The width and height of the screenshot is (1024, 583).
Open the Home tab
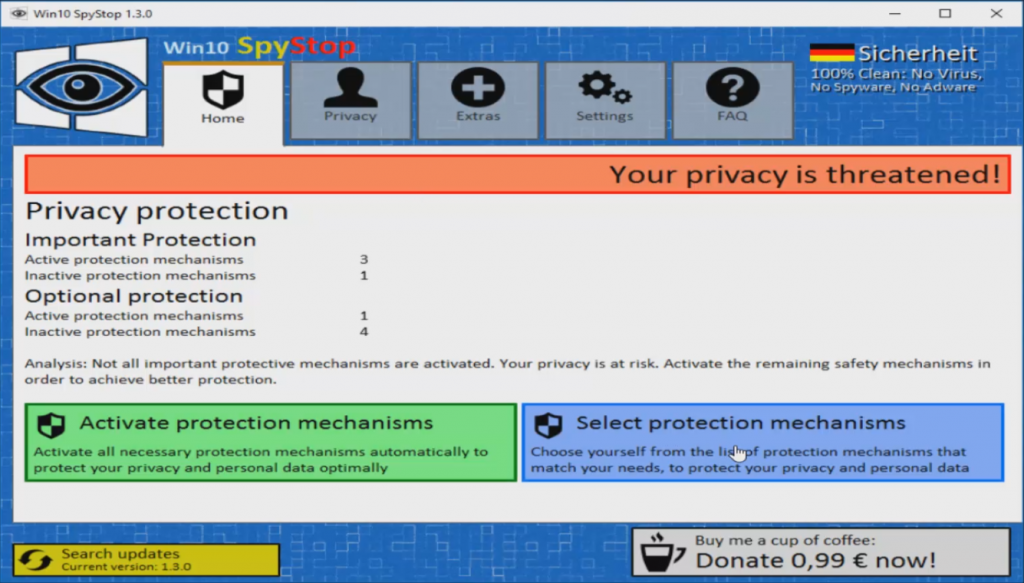tap(223, 103)
